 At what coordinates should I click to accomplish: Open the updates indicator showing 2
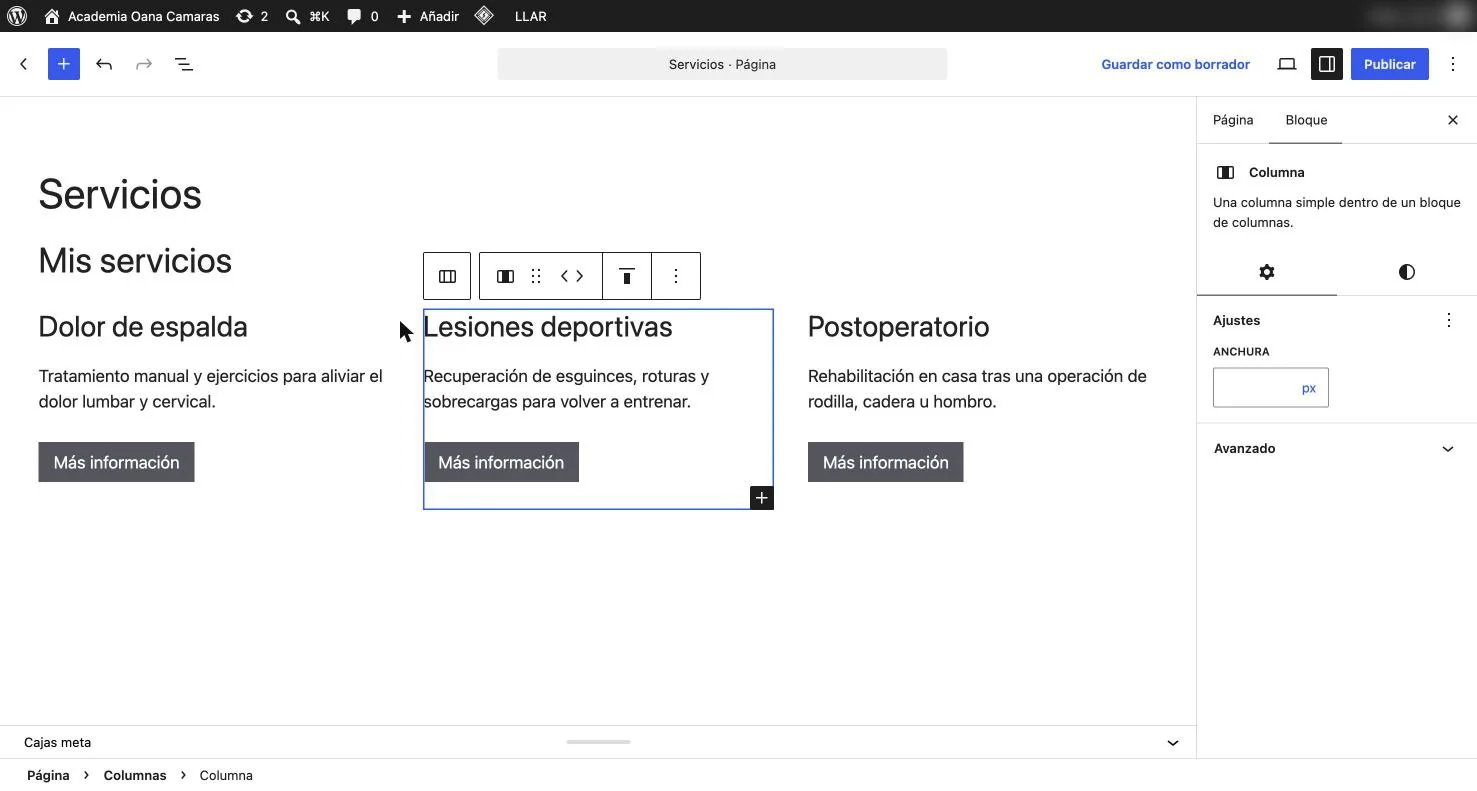click(x=252, y=16)
